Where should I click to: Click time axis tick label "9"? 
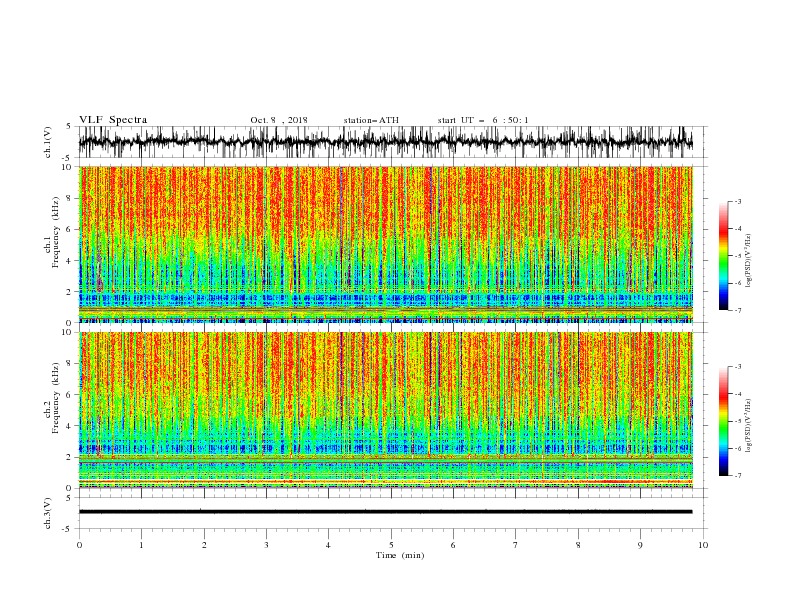pos(640,545)
